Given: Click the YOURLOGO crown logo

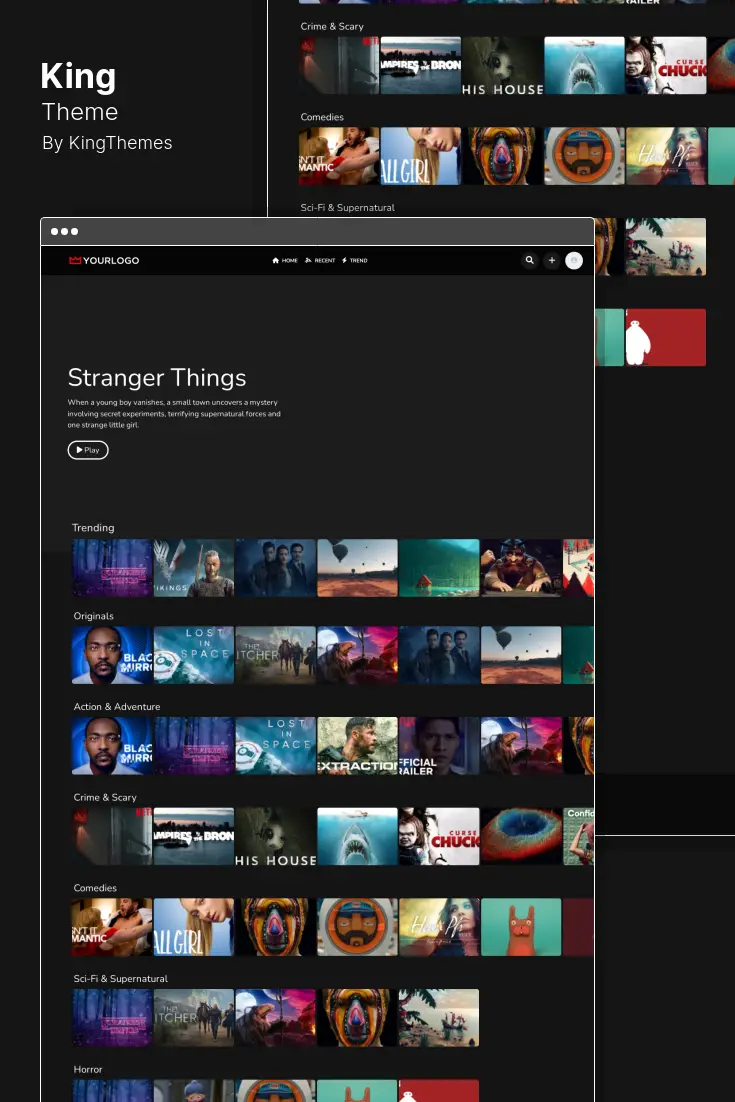Looking at the screenshot, I should (104, 261).
